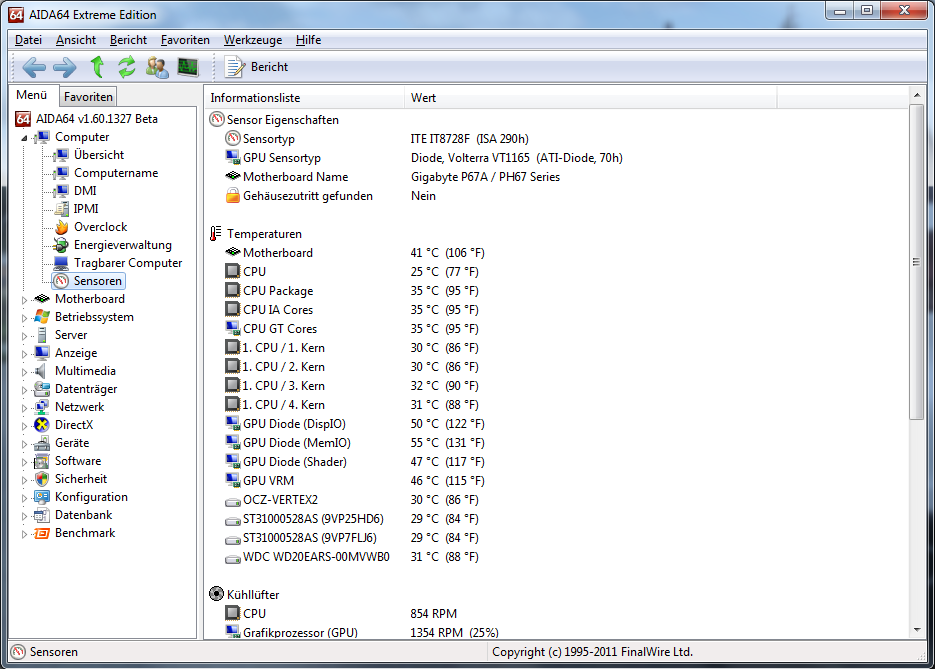Open the monitor diagnostics toolbar icon
This screenshot has width=935, height=669.
pyautogui.click(x=188, y=67)
